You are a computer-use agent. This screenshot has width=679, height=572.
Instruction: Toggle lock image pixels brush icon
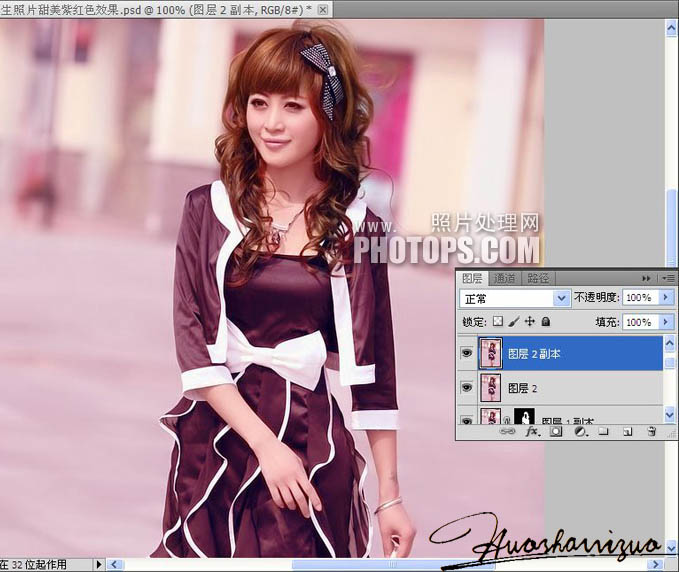pyautogui.click(x=513, y=323)
